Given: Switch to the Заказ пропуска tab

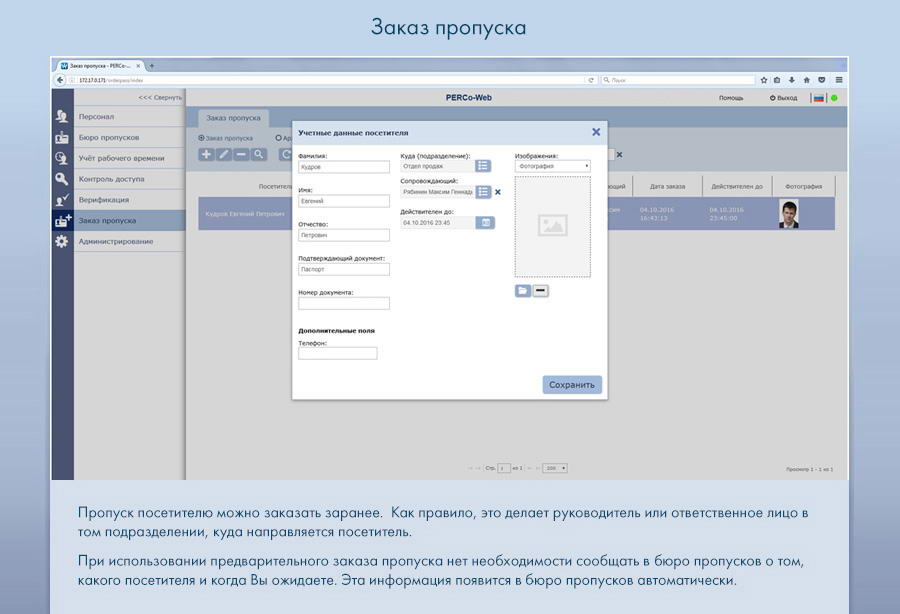Looking at the screenshot, I should (233, 117).
